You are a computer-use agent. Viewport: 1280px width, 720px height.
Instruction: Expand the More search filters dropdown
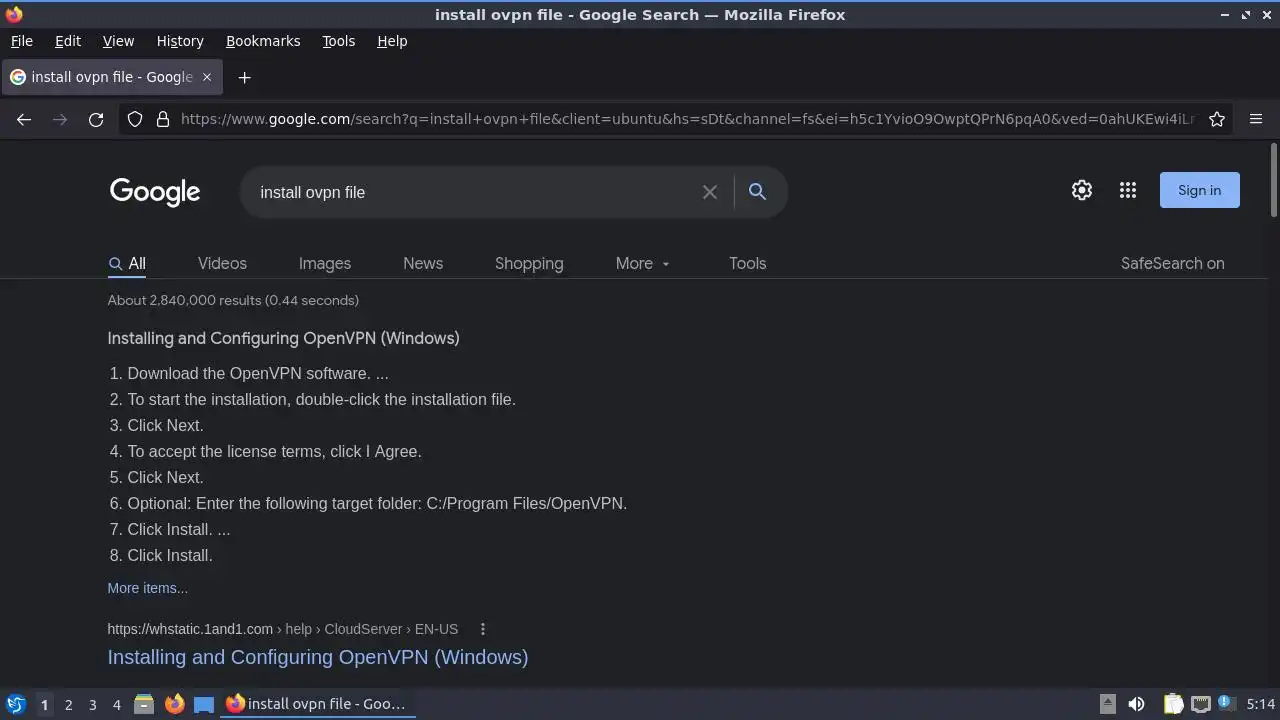(x=642, y=263)
